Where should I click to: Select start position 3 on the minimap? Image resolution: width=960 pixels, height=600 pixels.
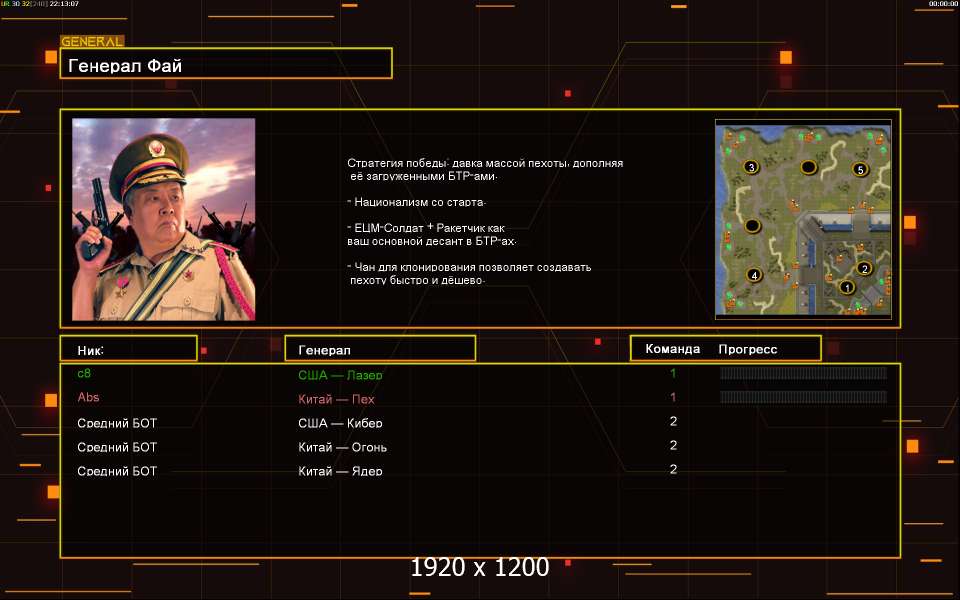(751, 167)
